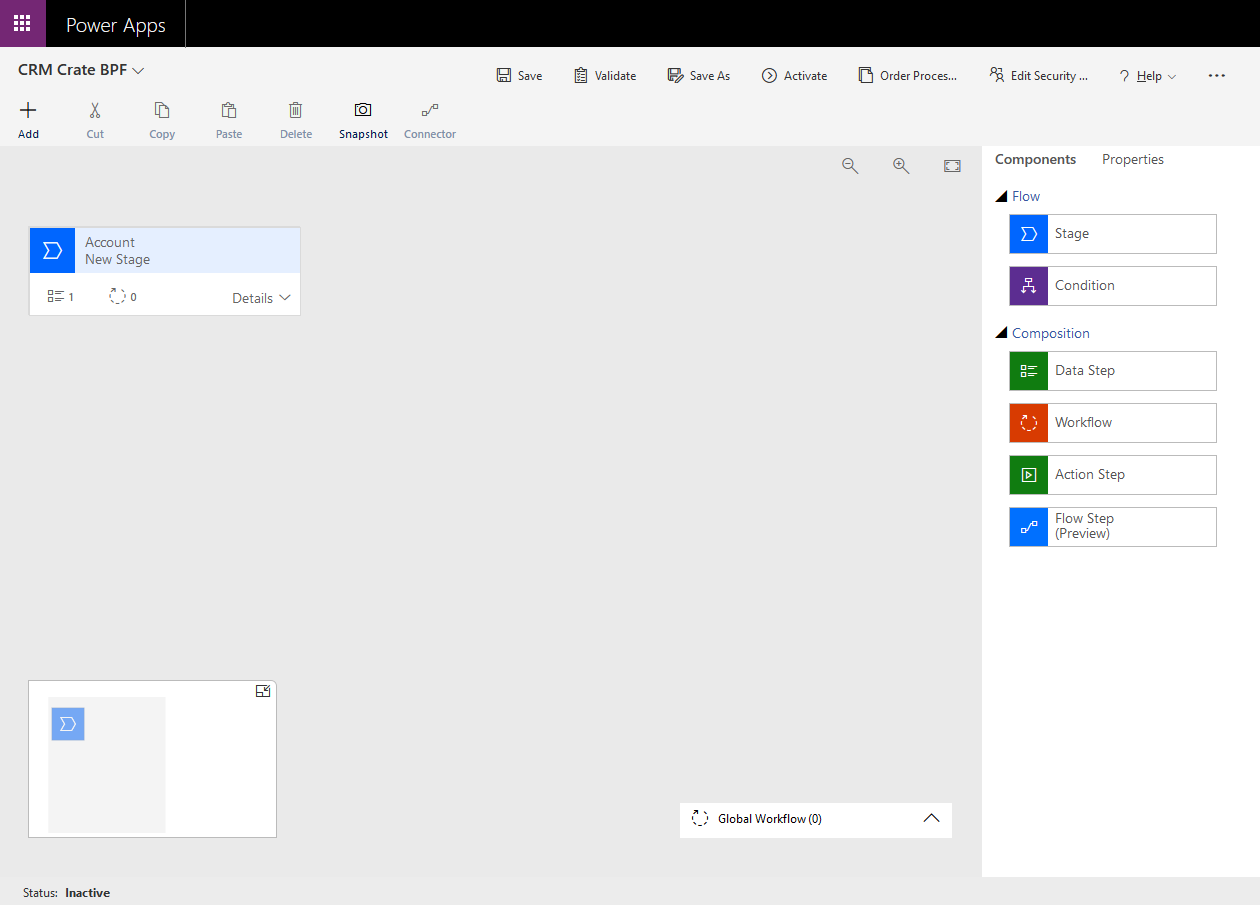This screenshot has height=905, width=1260.
Task: Expand the Details section on the Account stage
Action: coord(261,297)
